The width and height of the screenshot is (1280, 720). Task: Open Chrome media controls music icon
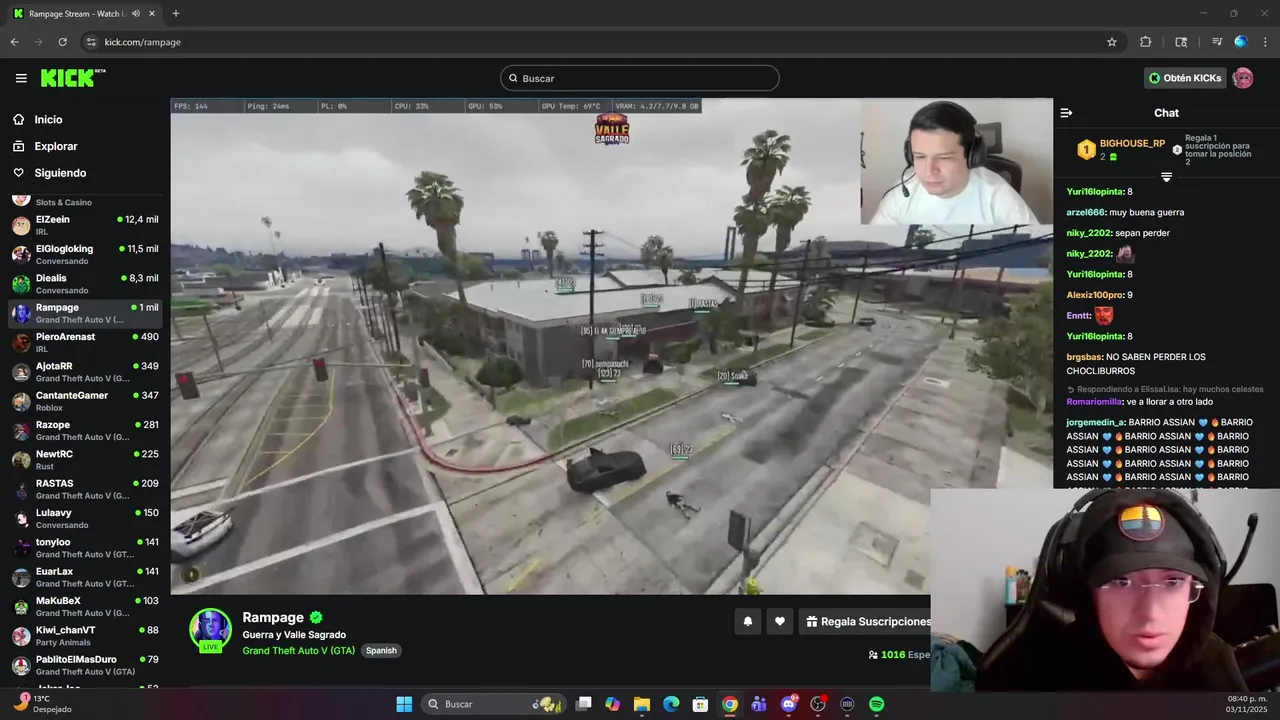click(1217, 42)
